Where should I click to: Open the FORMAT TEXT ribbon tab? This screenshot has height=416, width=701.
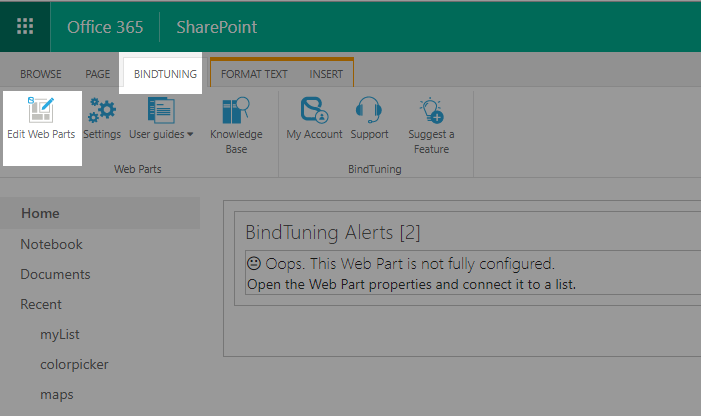[254, 74]
